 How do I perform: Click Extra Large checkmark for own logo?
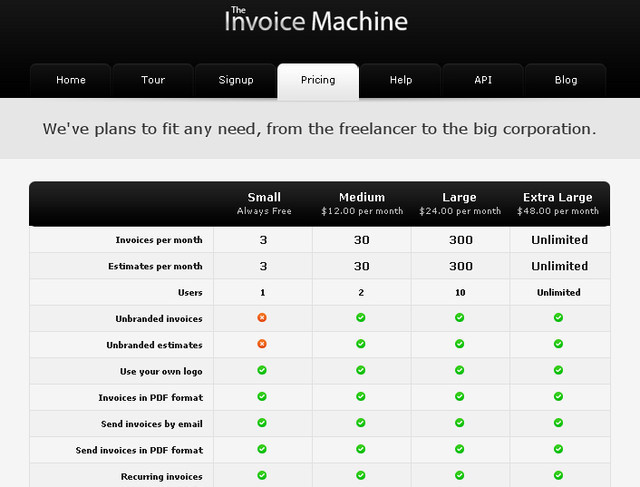(559, 370)
